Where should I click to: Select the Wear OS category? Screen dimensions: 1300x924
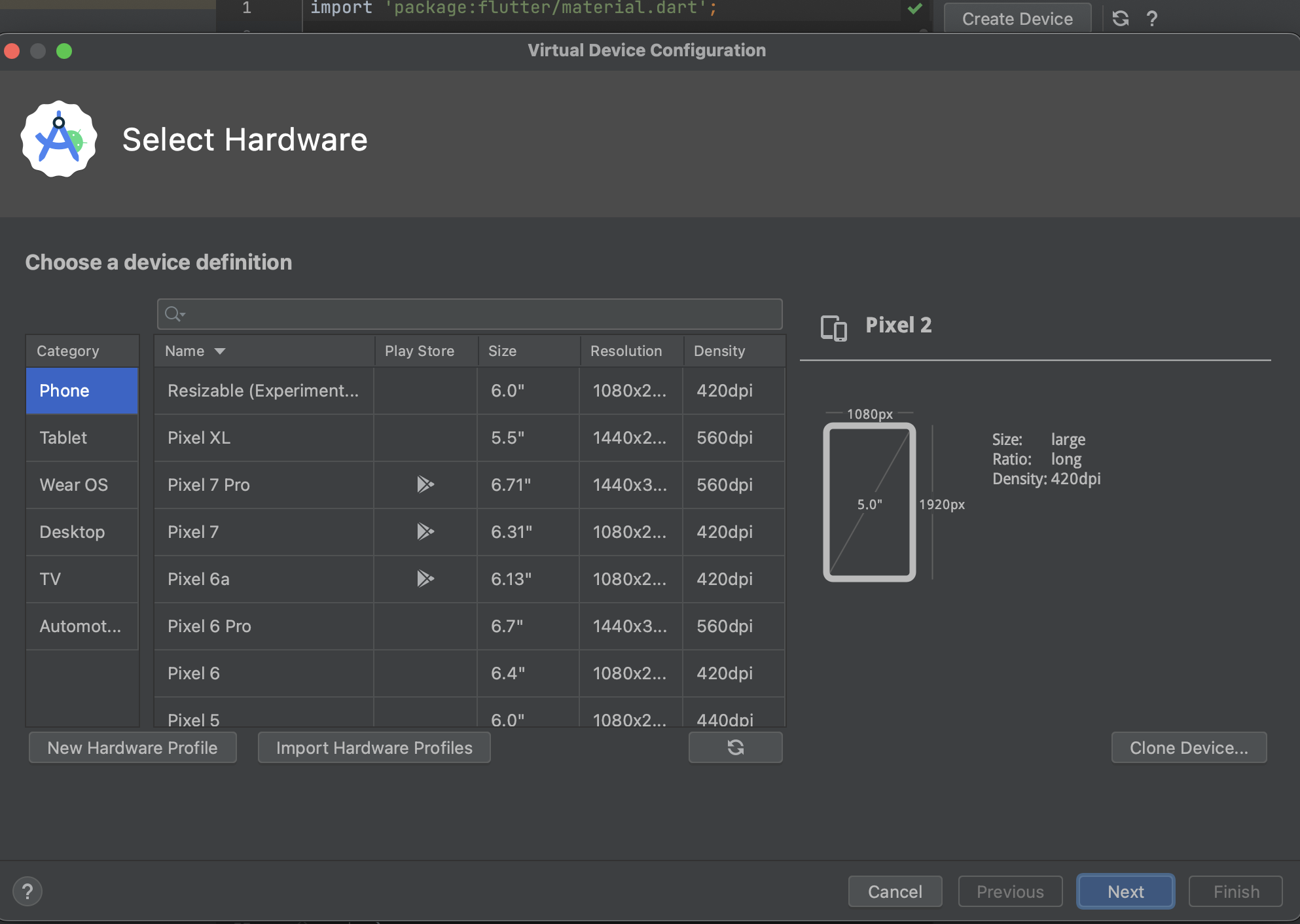pos(73,485)
